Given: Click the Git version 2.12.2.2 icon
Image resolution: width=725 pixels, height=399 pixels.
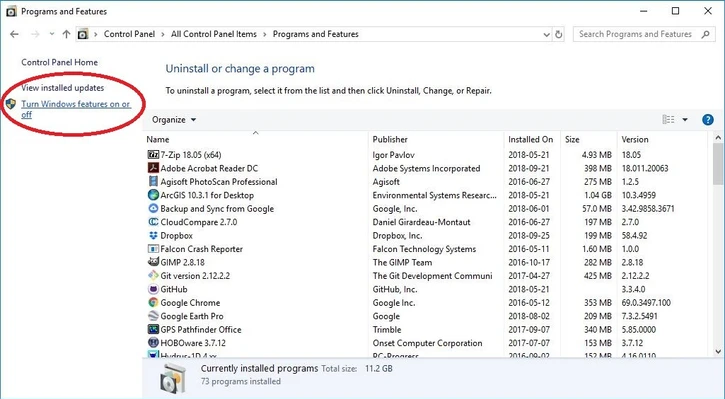Looking at the screenshot, I should tap(153, 276).
